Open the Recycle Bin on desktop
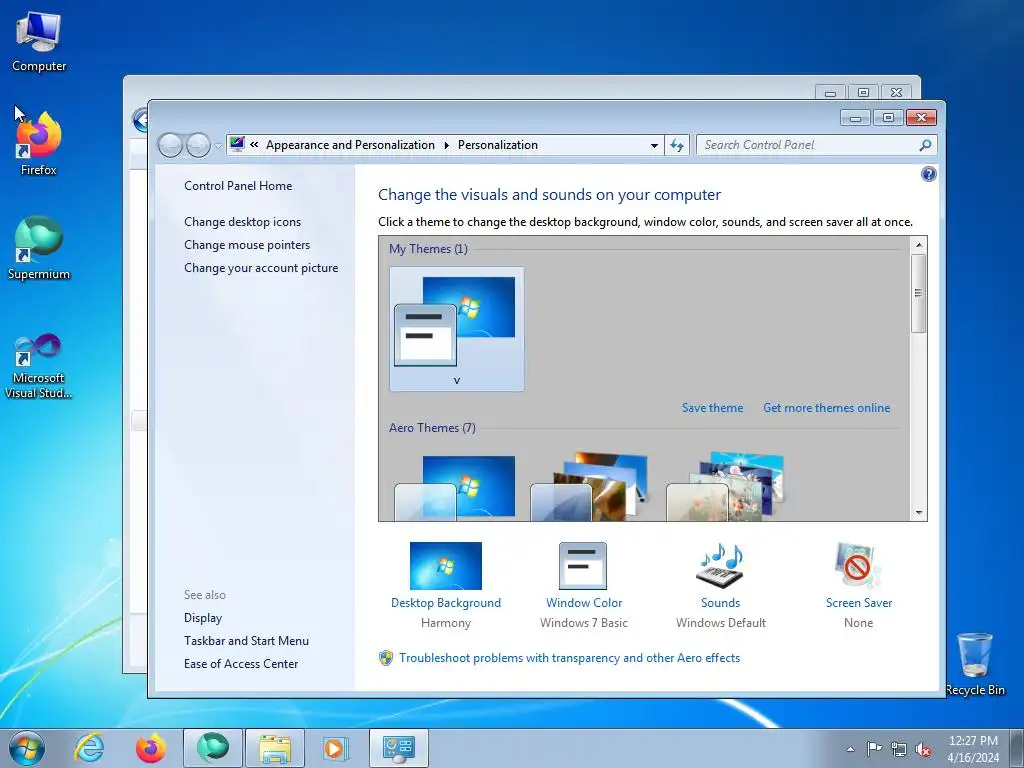Viewport: 1024px width, 768px height. click(x=974, y=664)
